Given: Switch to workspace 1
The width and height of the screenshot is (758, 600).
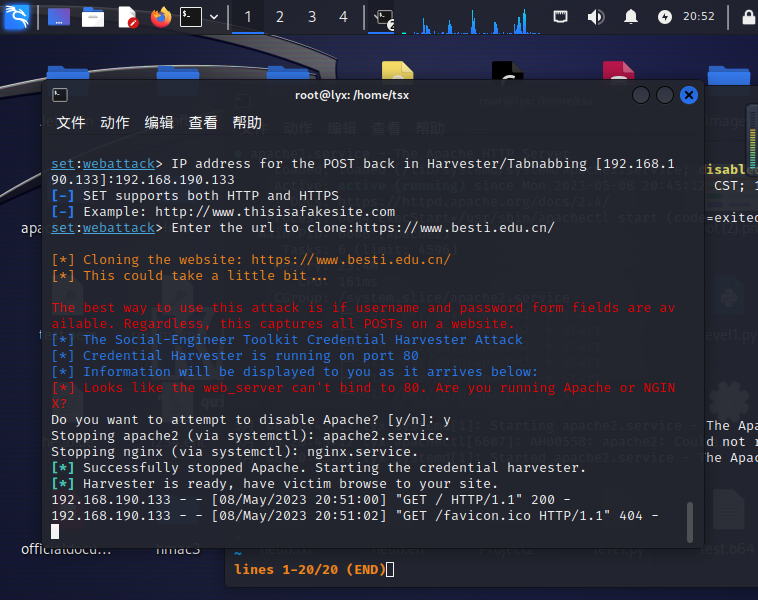Looking at the screenshot, I should (248, 17).
